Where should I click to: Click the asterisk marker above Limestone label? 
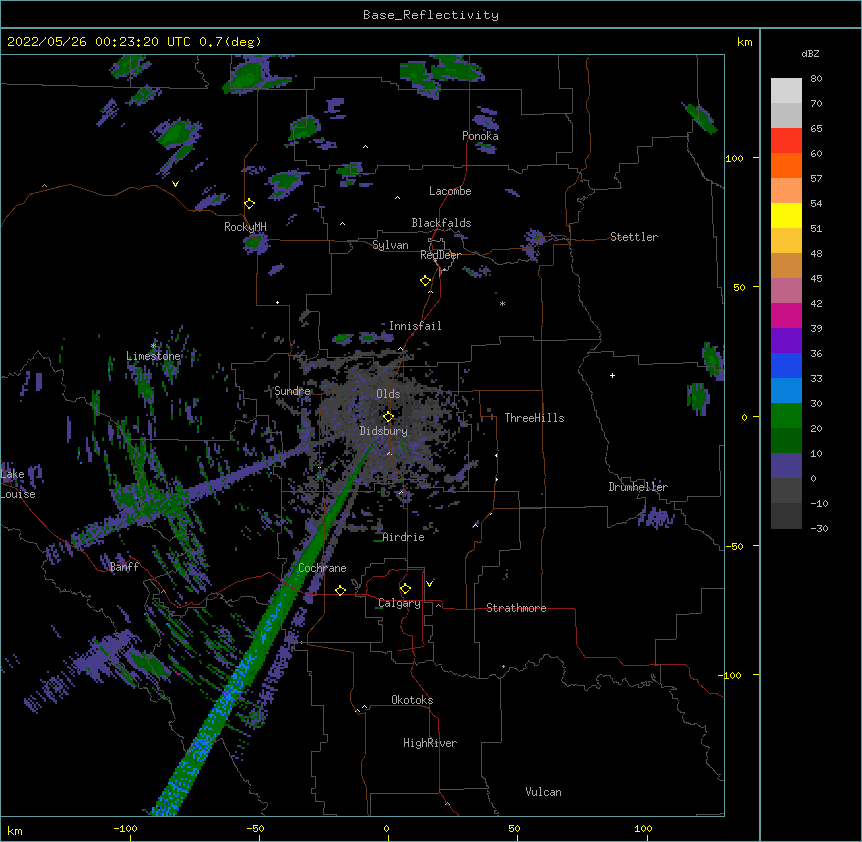[153, 346]
